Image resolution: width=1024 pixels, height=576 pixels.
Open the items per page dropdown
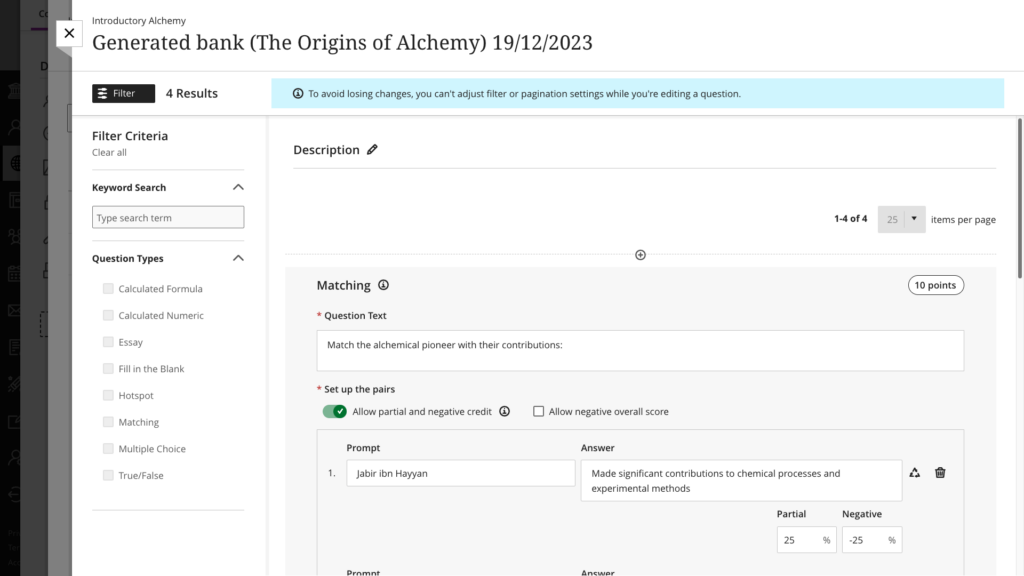901,219
